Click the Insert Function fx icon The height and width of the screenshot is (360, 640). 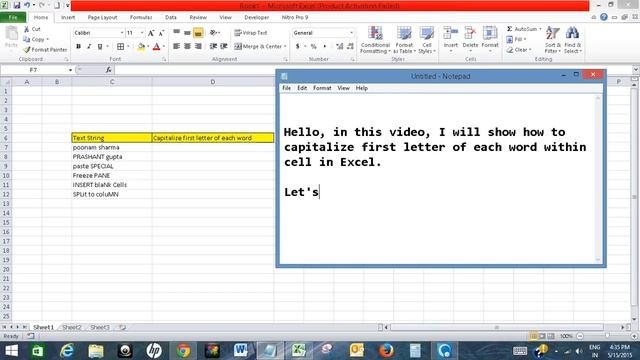click(x=109, y=70)
